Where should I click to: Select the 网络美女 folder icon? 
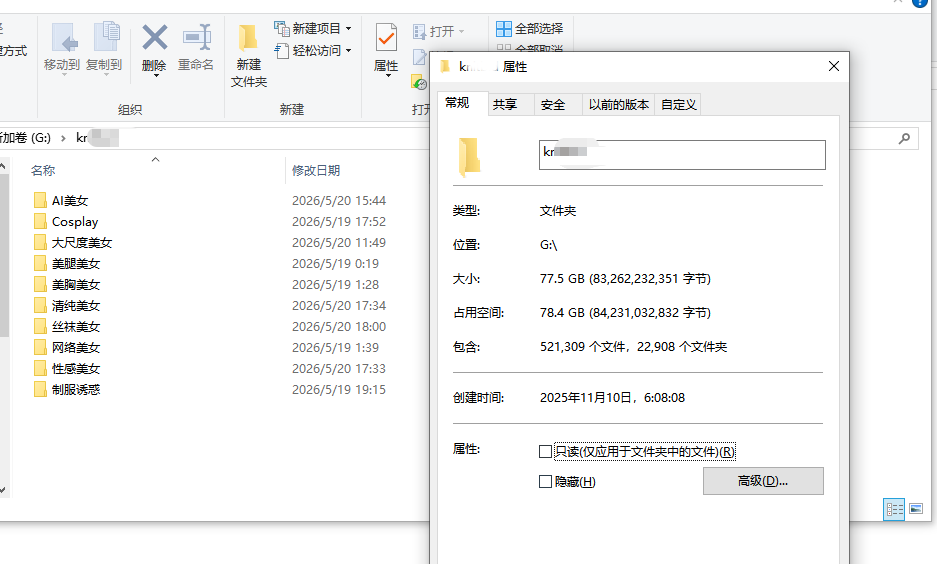[40, 347]
